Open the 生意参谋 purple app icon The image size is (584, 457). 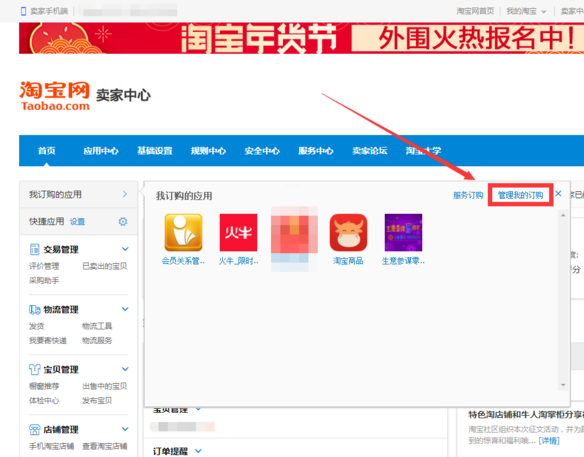point(403,232)
